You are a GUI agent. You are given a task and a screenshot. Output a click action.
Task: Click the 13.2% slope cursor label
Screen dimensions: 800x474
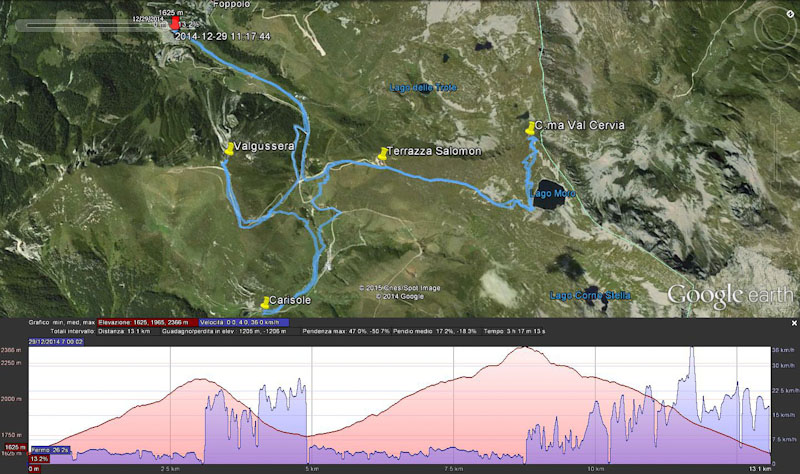coord(39,459)
